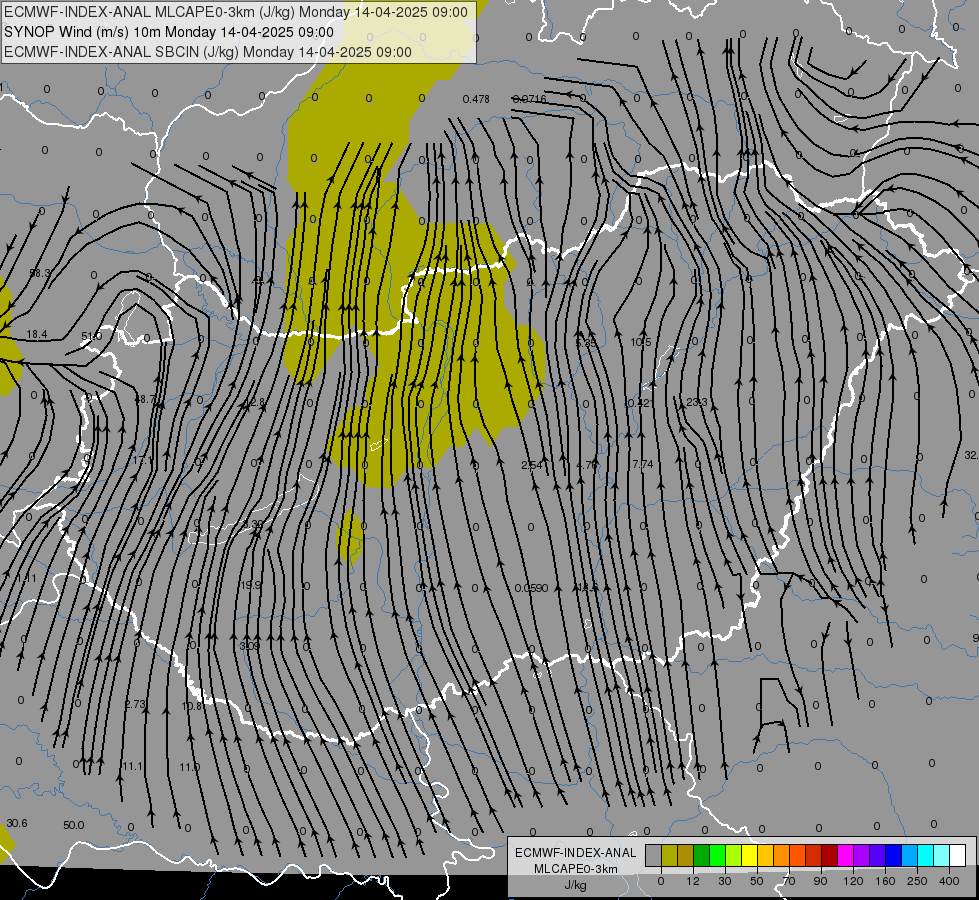The width and height of the screenshot is (979, 900).
Task: Click the 48.7 grid value
Action: 145,399
